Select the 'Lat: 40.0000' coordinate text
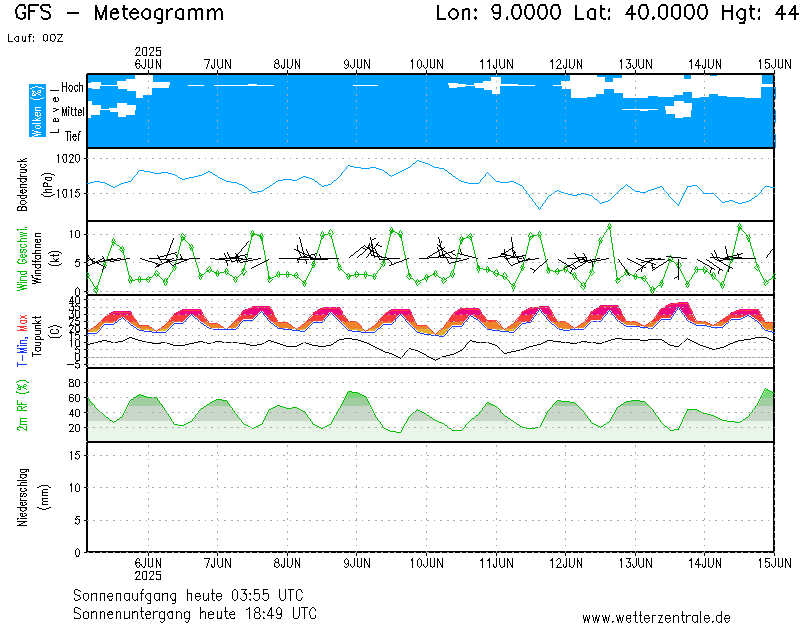 [641, 13]
